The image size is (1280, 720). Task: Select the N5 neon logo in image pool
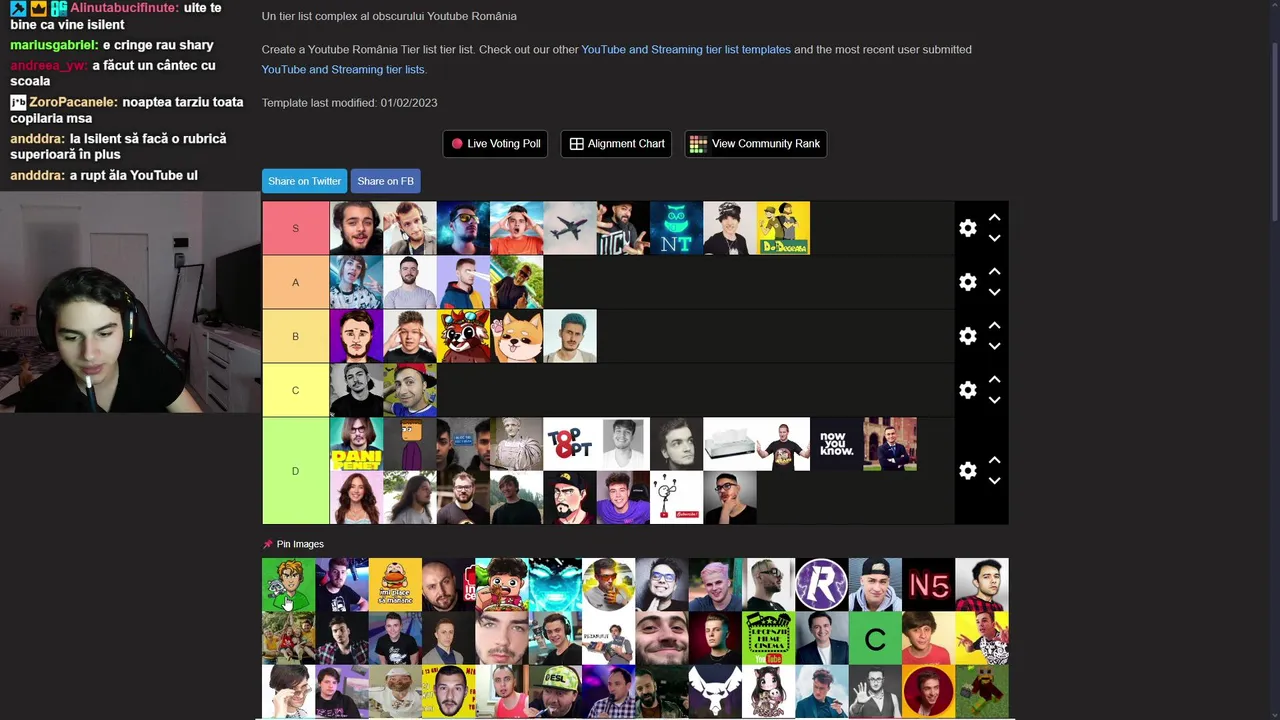[928, 584]
